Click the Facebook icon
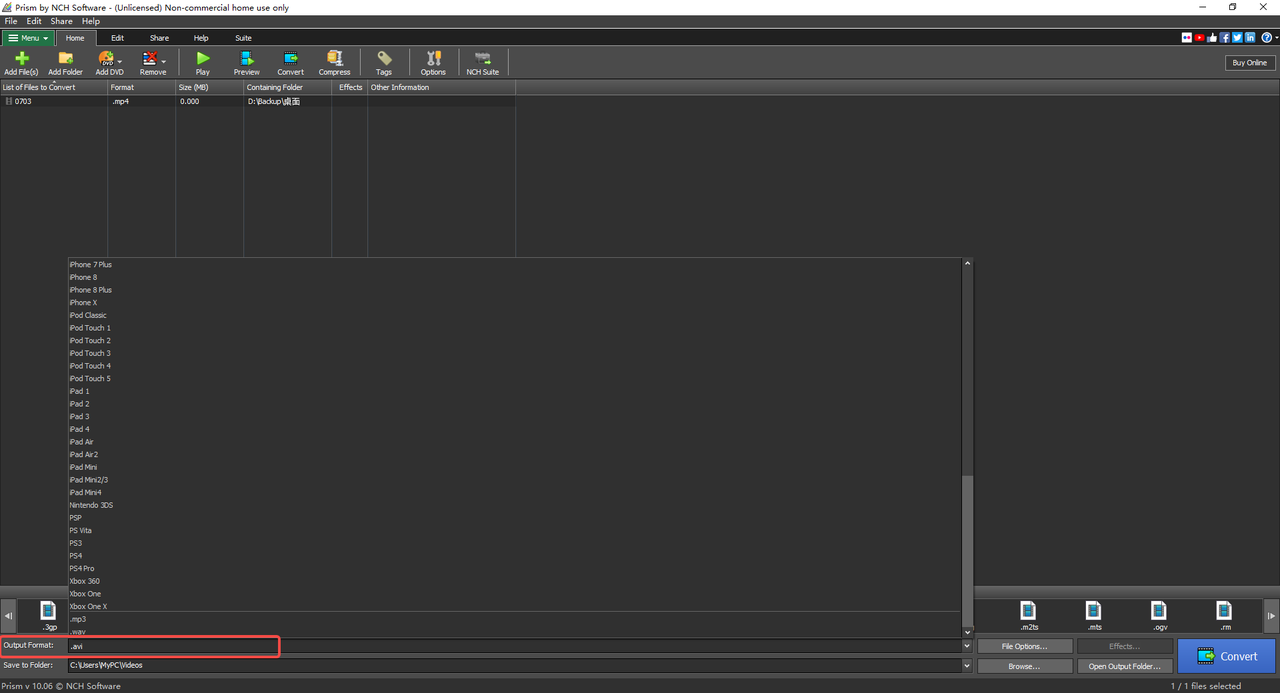 [1225, 38]
